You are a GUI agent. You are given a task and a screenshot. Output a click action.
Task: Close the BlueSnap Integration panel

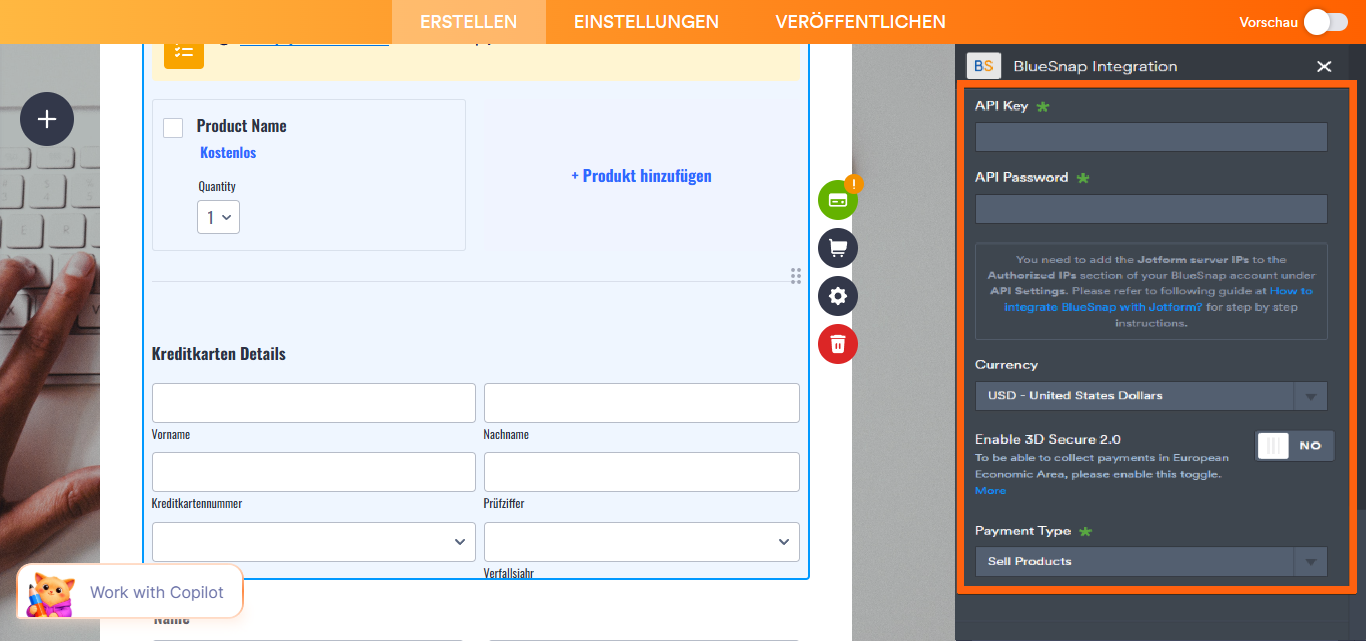tap(1324, 66)
